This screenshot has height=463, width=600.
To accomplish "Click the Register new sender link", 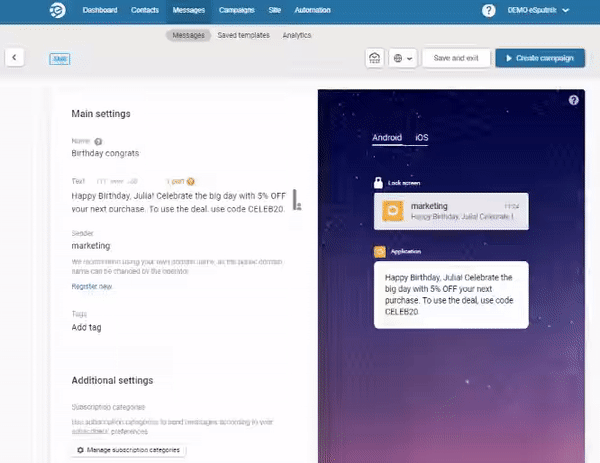I will click(x=92, y=286).
